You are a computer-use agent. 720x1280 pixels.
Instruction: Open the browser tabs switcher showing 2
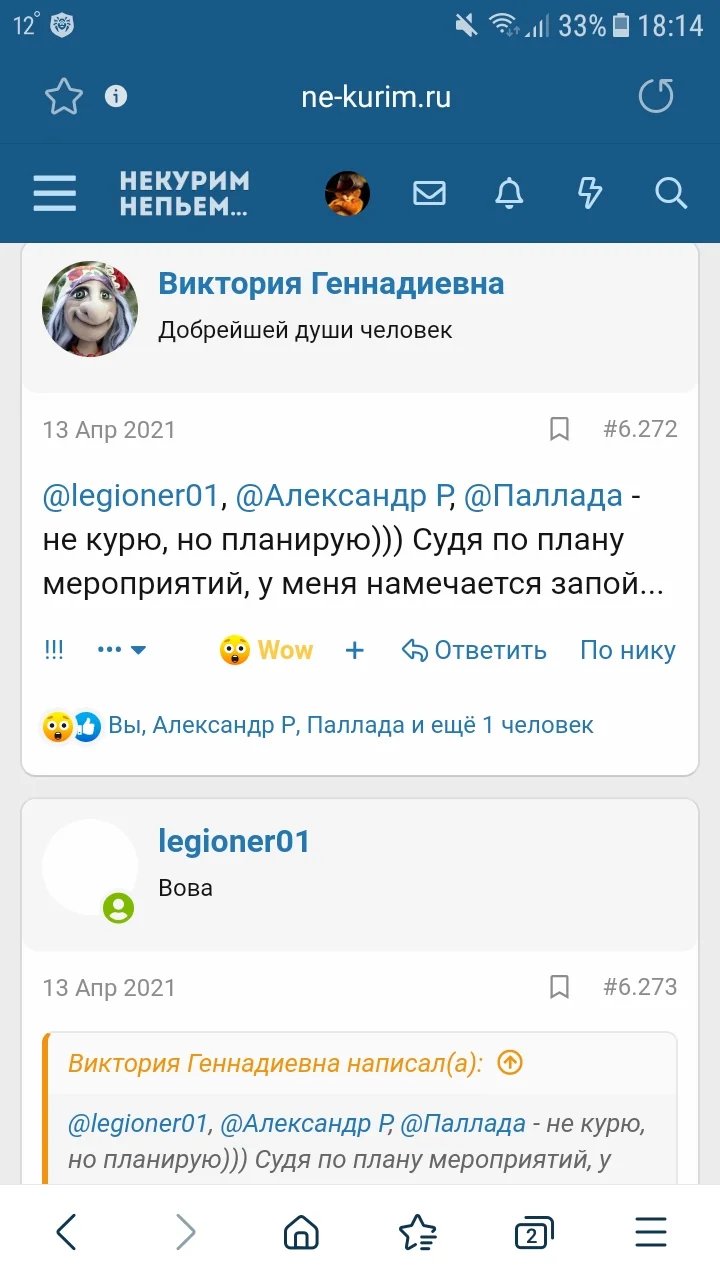pyautogui.click(x=533, y=1232)
